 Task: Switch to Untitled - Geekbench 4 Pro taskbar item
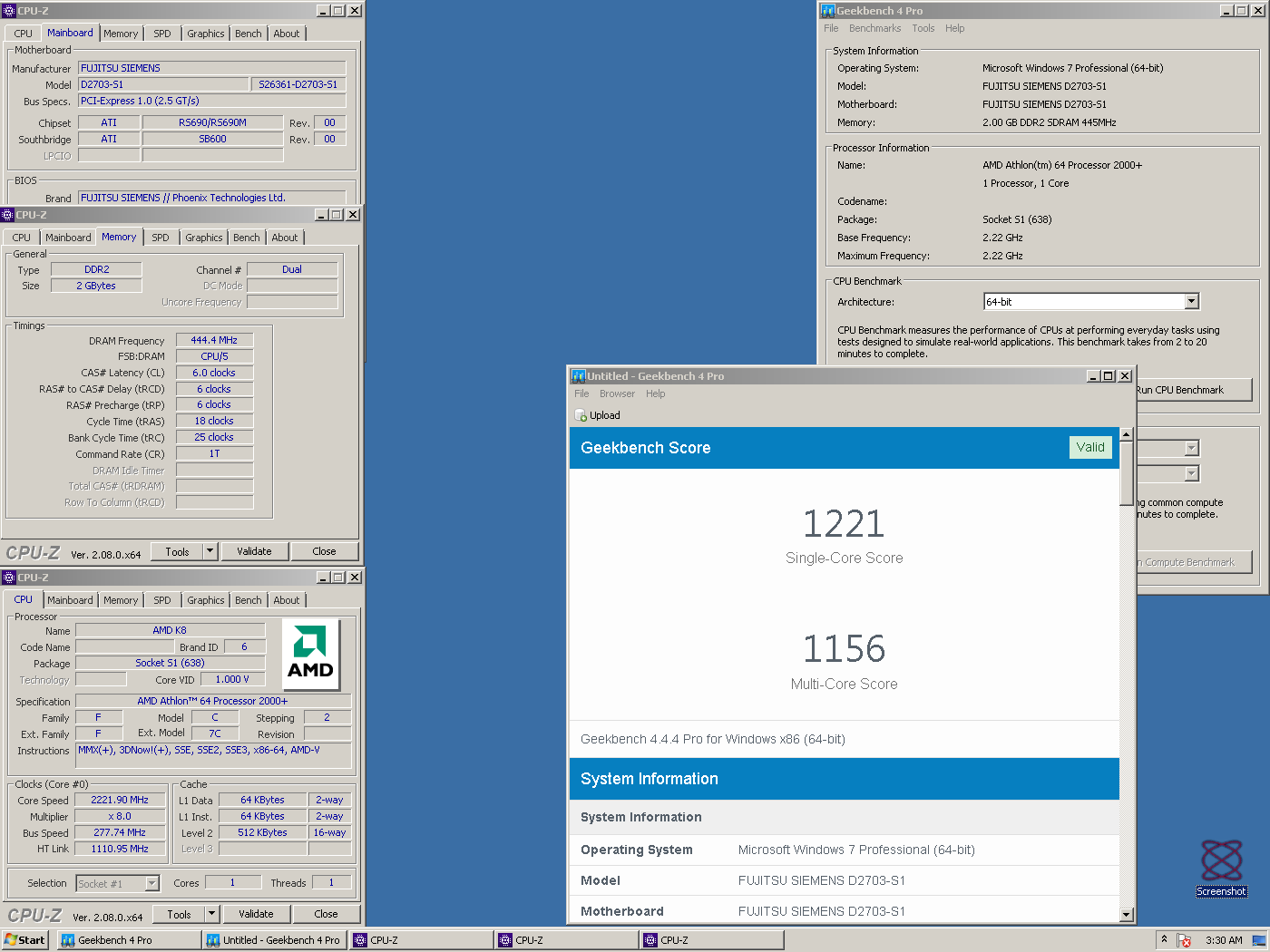(274, 940)
